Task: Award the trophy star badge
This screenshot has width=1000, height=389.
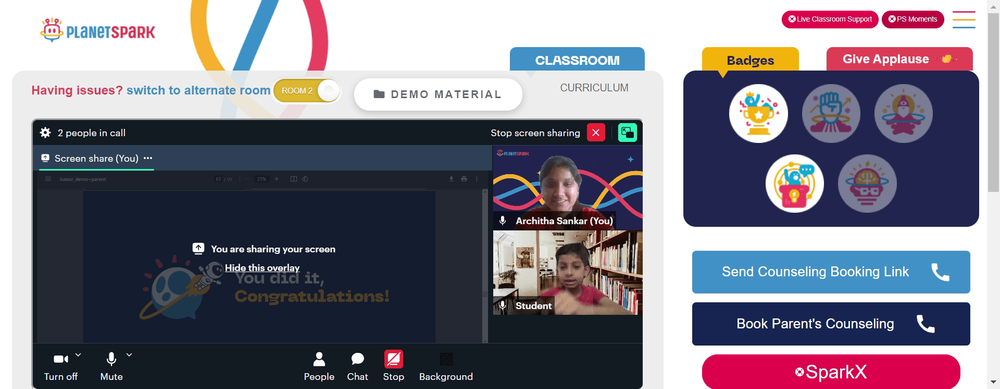Action: [758, 114]
